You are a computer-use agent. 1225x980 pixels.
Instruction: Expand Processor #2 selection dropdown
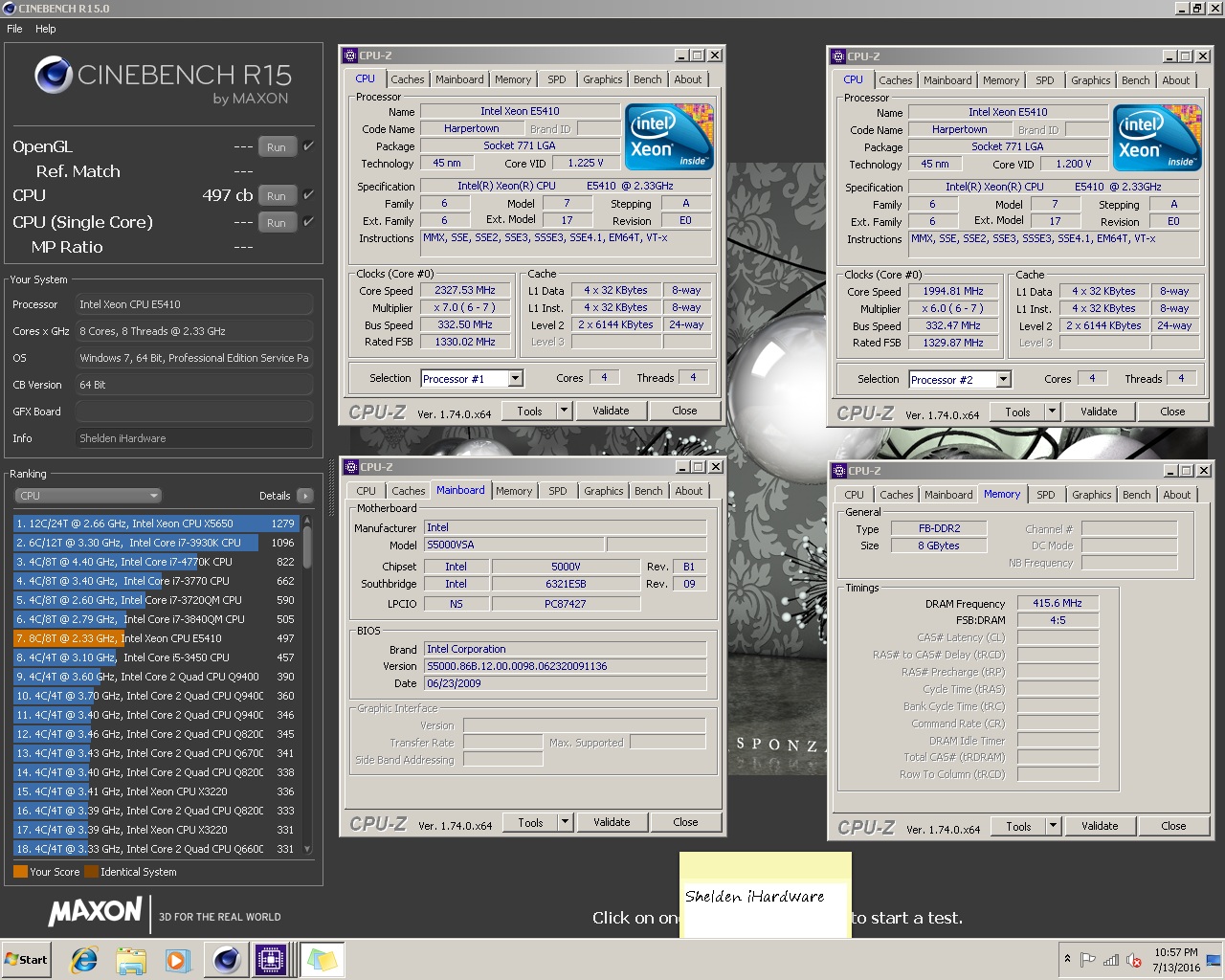(x=1003, y=380)
